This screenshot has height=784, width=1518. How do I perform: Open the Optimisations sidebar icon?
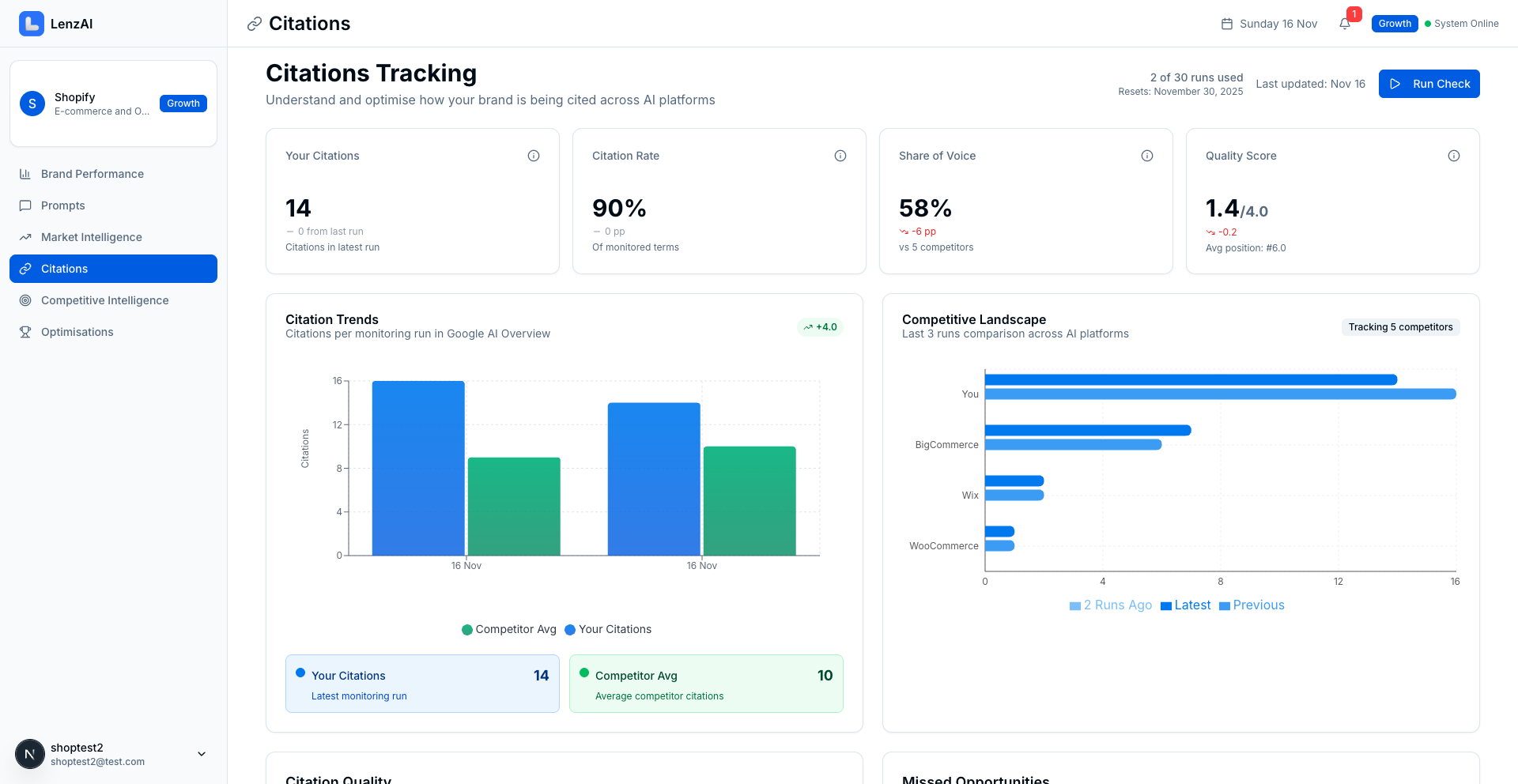coord(26,332)
